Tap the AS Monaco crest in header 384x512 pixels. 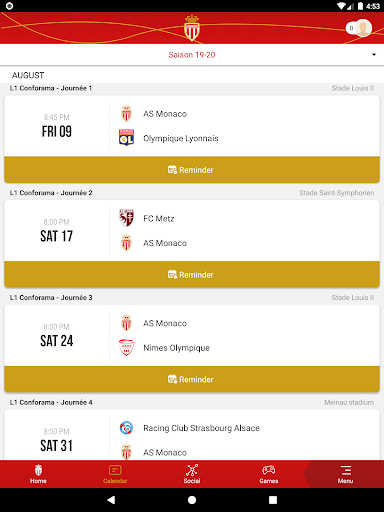coord(192,28)
